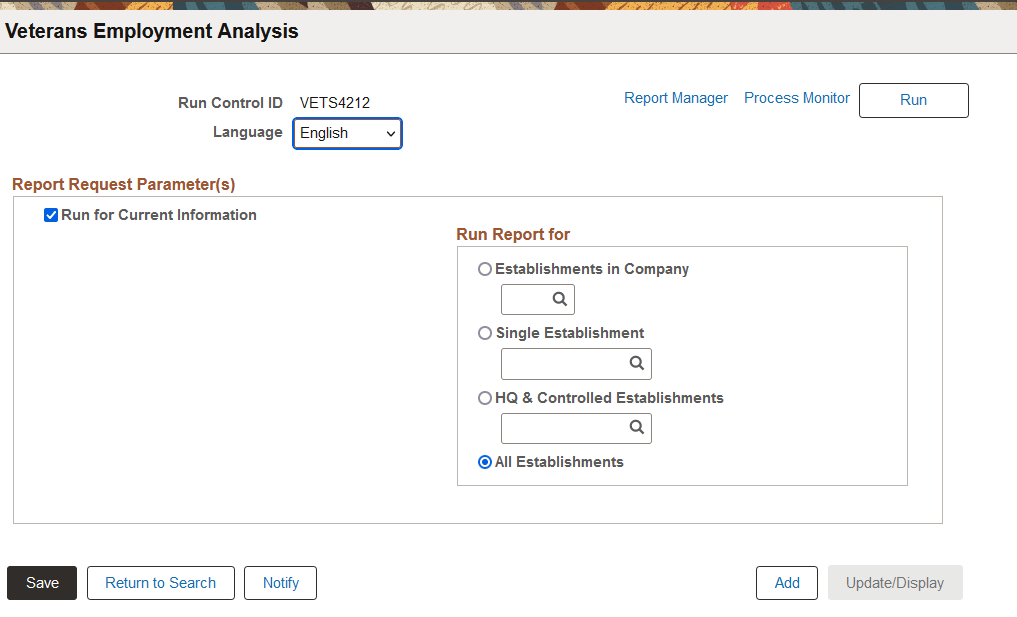Viewport: 1017px width, 617px height.
Task: Open the Language dropdown
Action: click(347, 133)
